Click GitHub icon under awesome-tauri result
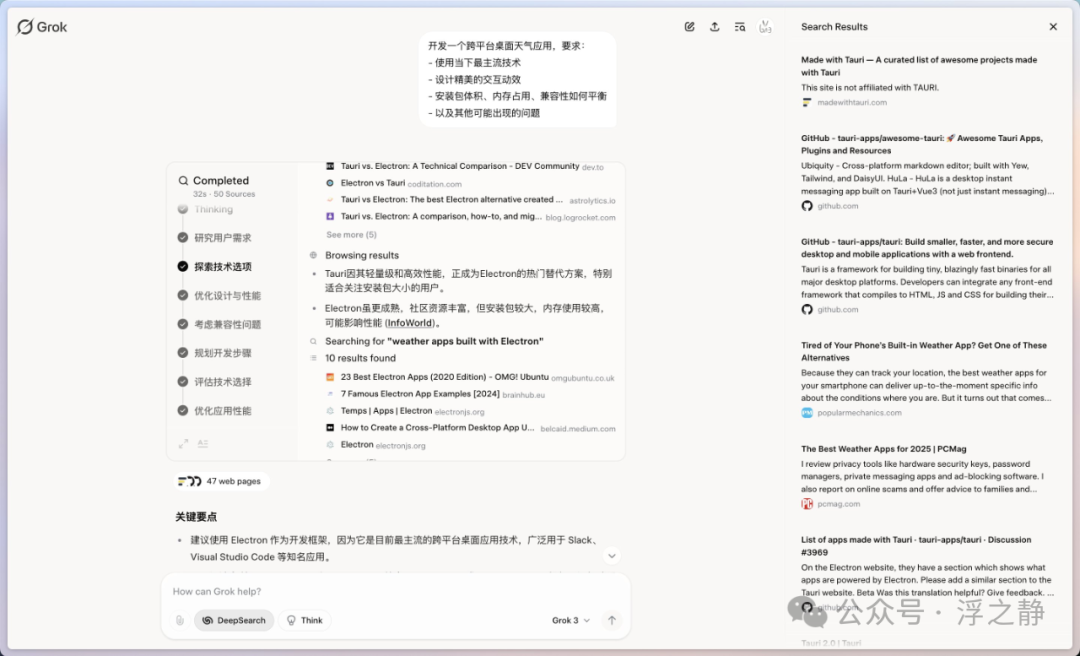 point(807,206)
